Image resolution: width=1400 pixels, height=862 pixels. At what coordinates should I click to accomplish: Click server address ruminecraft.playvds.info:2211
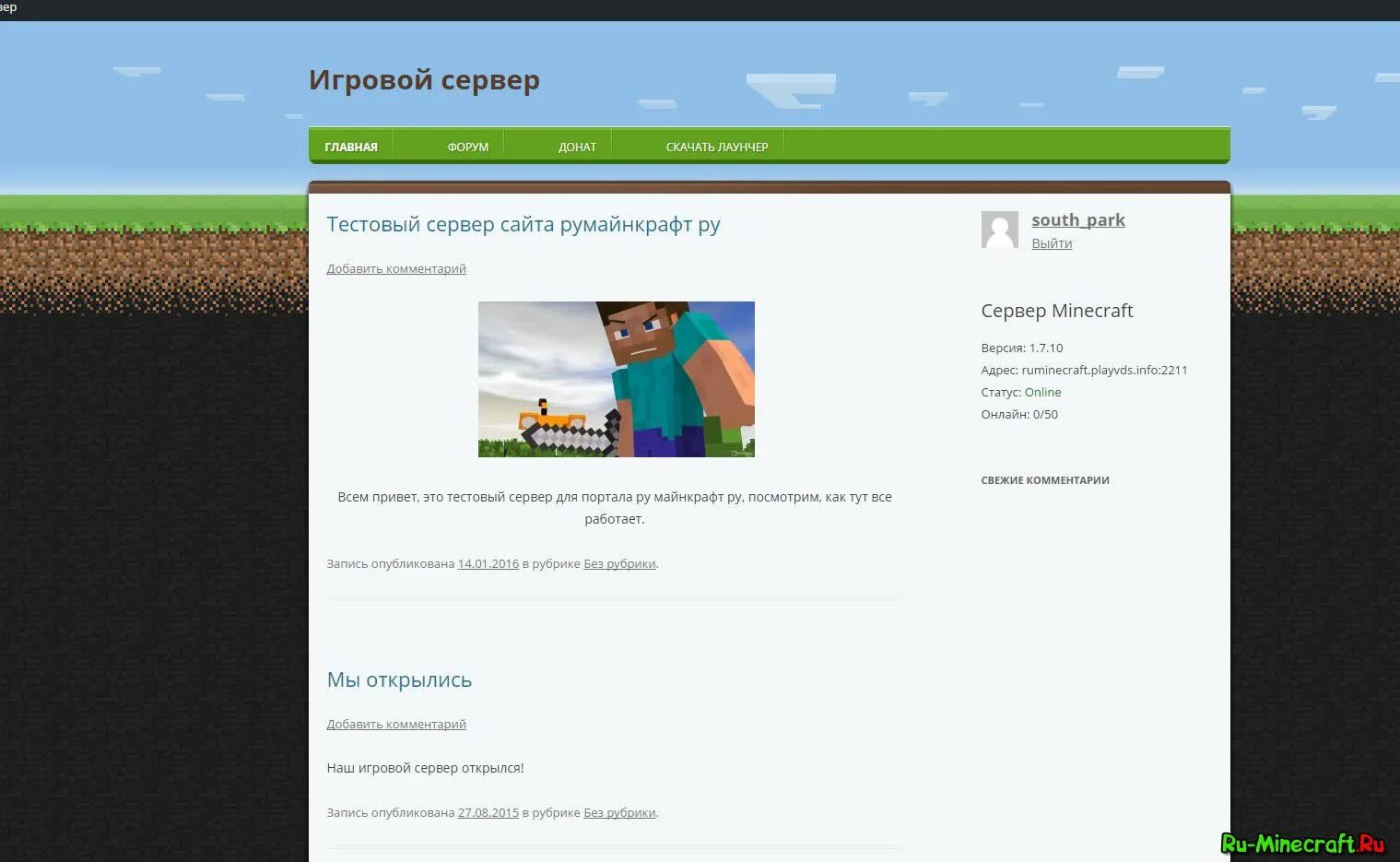pyautogui.click(x=1104, y=370)
